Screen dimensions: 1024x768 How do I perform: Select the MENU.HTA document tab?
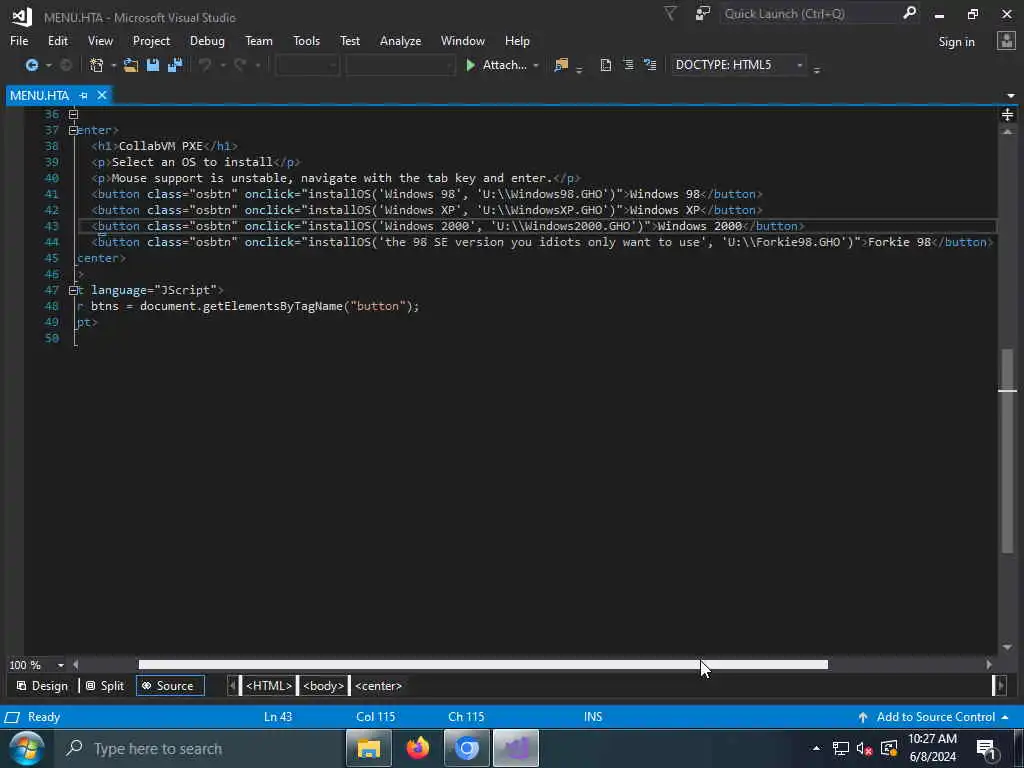coord(39,95)
